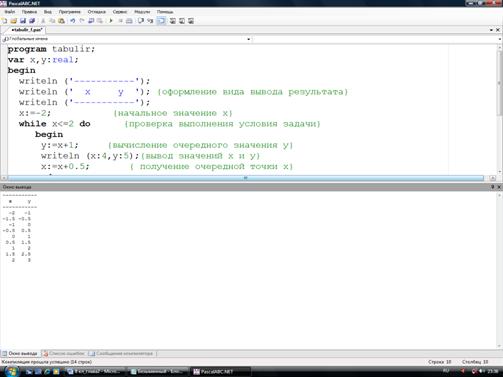Click the Print toolbar icon

tap(129, 21)
